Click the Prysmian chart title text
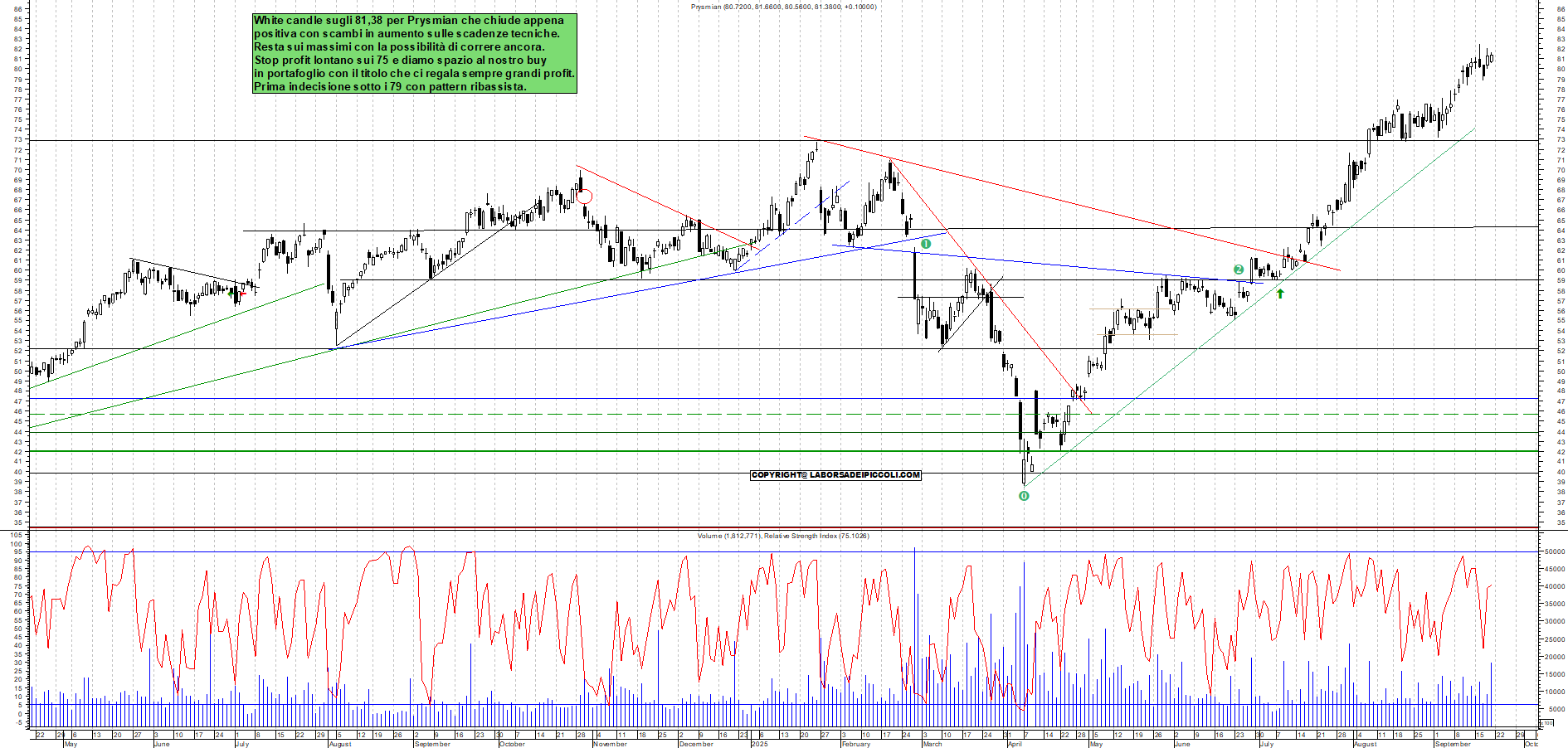The image size is (1568, 748). (x=783, y=7)
